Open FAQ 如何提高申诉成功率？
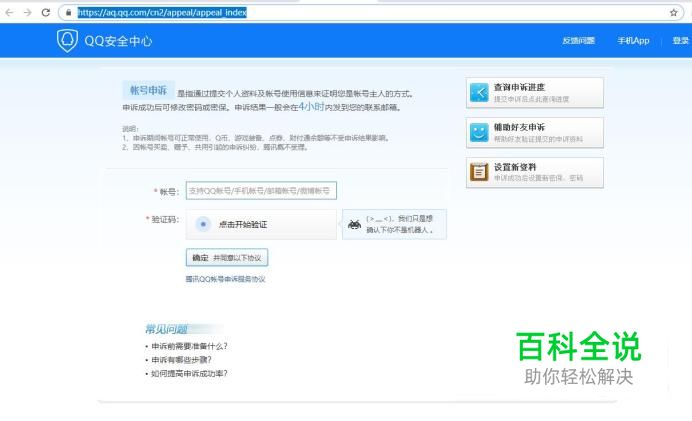 pyautogui.click(x=189, y=373)
